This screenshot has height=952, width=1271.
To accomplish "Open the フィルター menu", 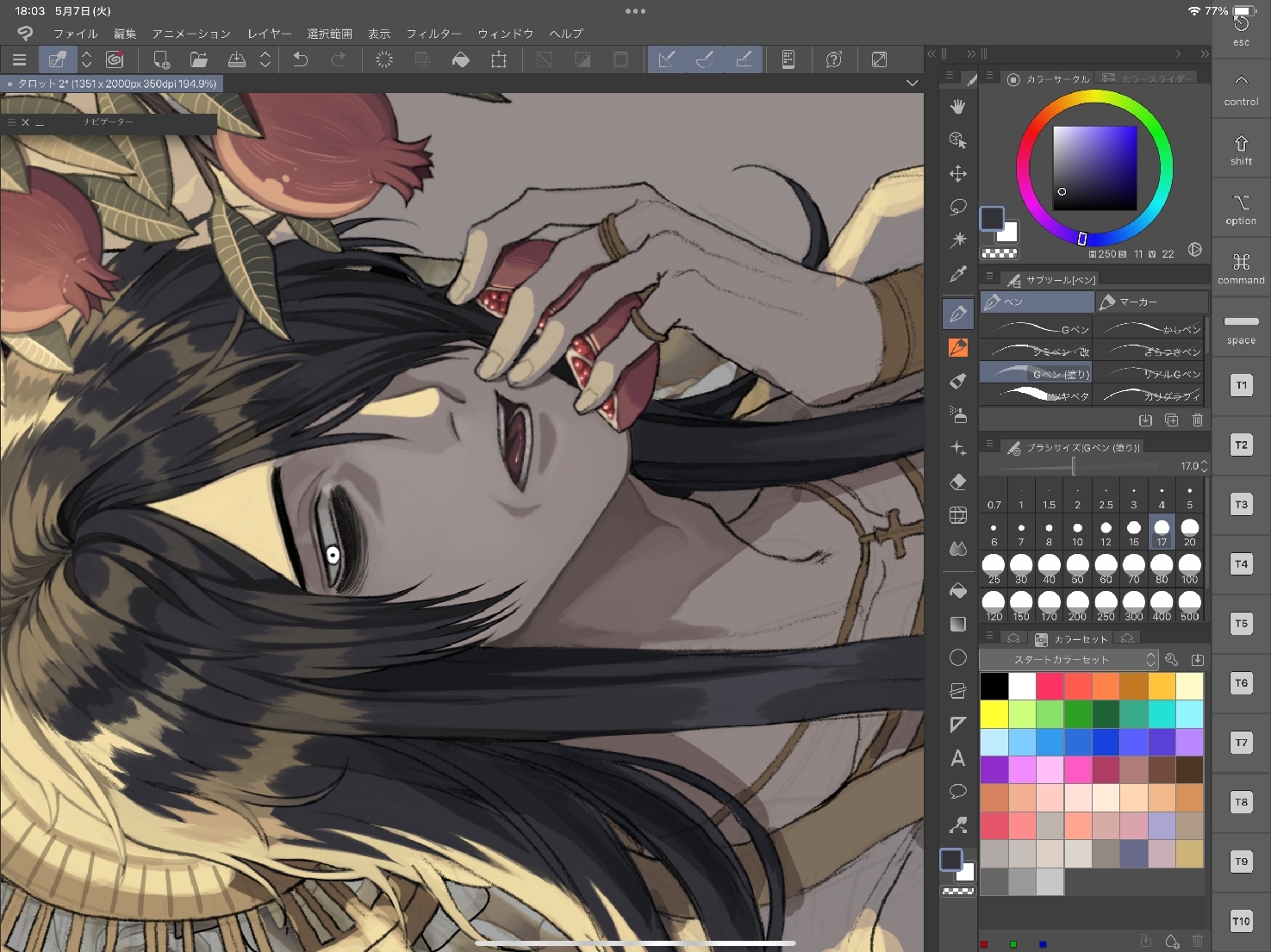I will (433, 34).
